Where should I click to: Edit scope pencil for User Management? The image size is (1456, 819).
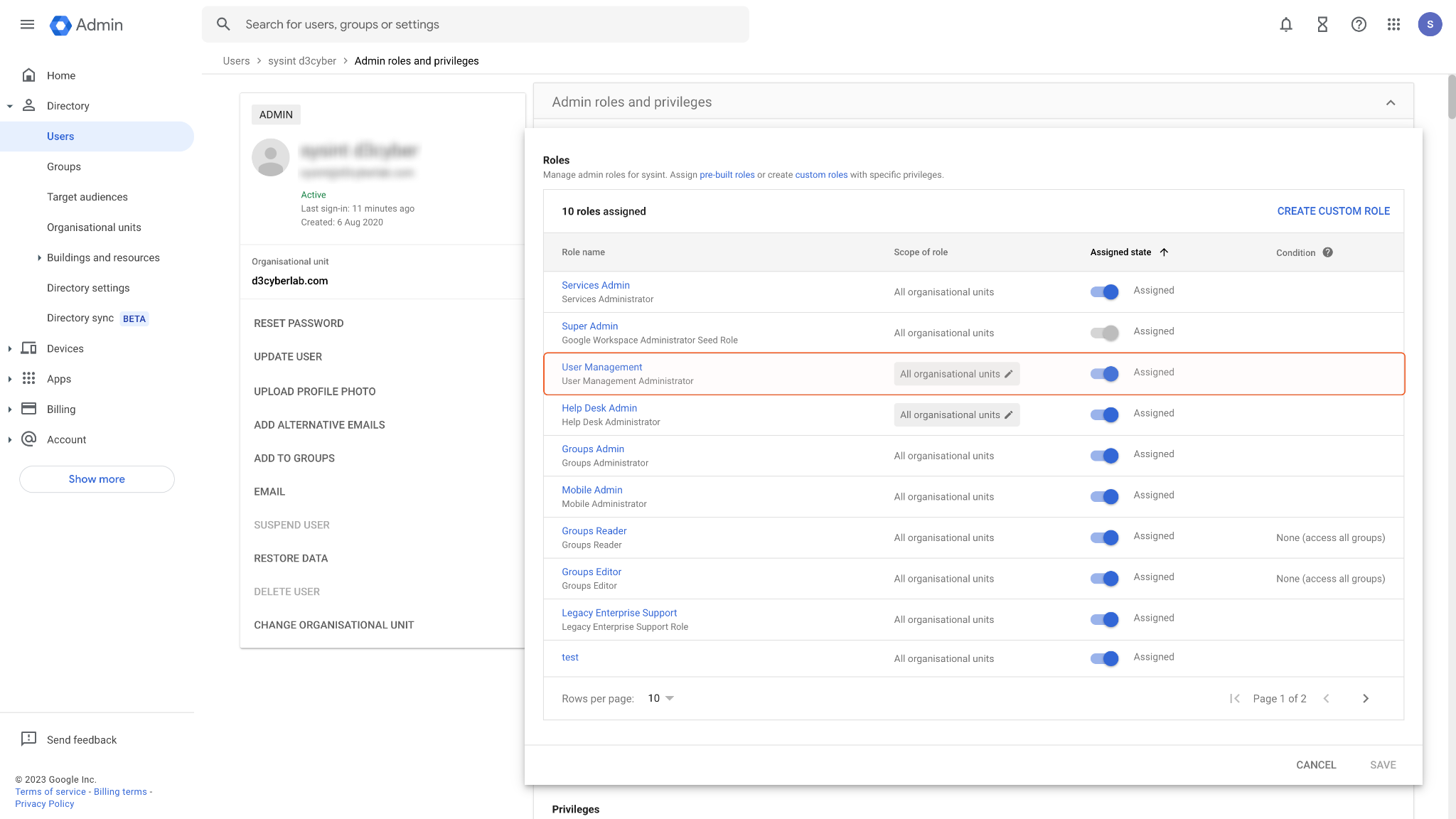(x=1008, y=374)
